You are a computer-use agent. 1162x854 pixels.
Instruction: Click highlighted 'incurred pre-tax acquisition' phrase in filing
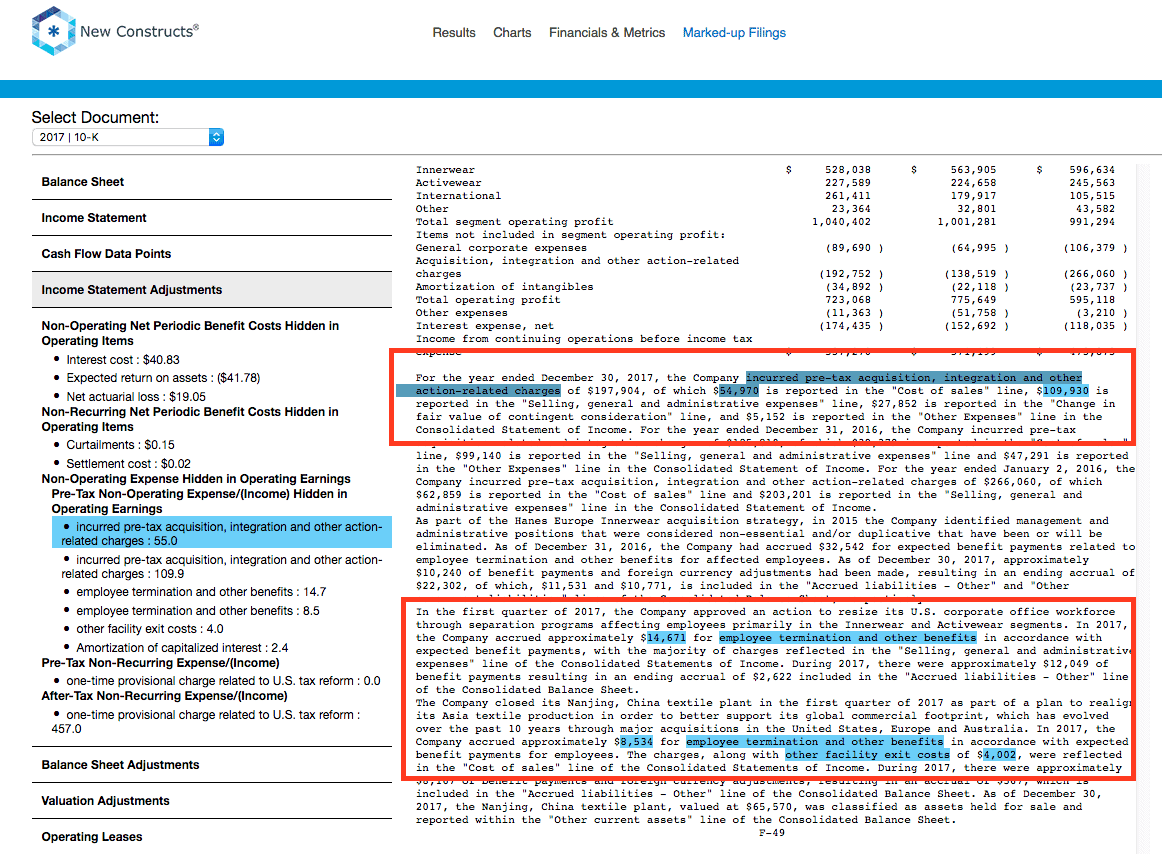[914, 377]
